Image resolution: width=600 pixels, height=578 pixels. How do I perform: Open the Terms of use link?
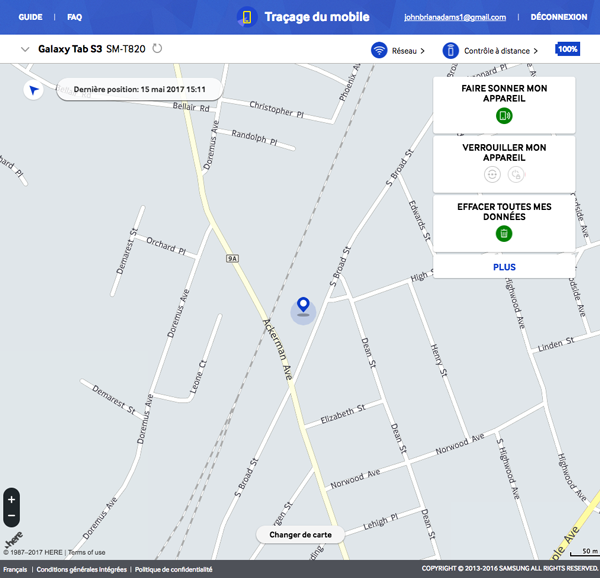click(86, 552)
